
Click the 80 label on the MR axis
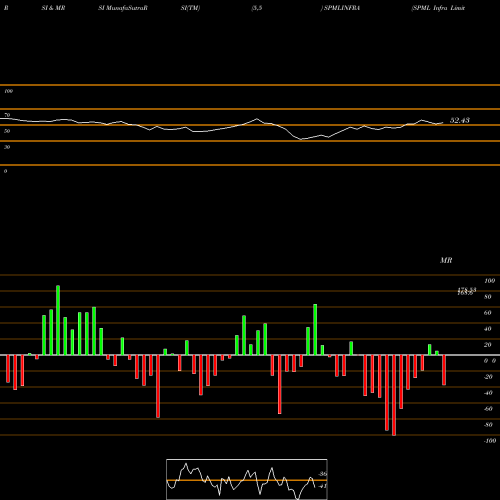point(488,297)
